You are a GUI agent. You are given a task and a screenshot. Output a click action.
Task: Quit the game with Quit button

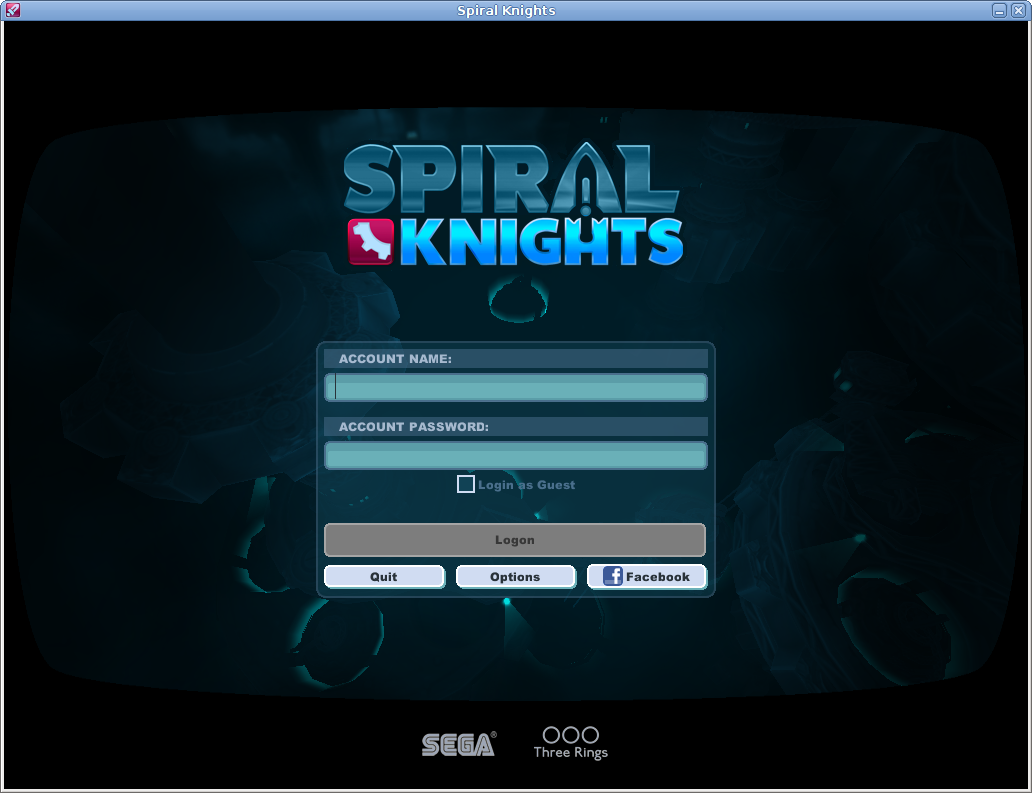tap(384, 576)
